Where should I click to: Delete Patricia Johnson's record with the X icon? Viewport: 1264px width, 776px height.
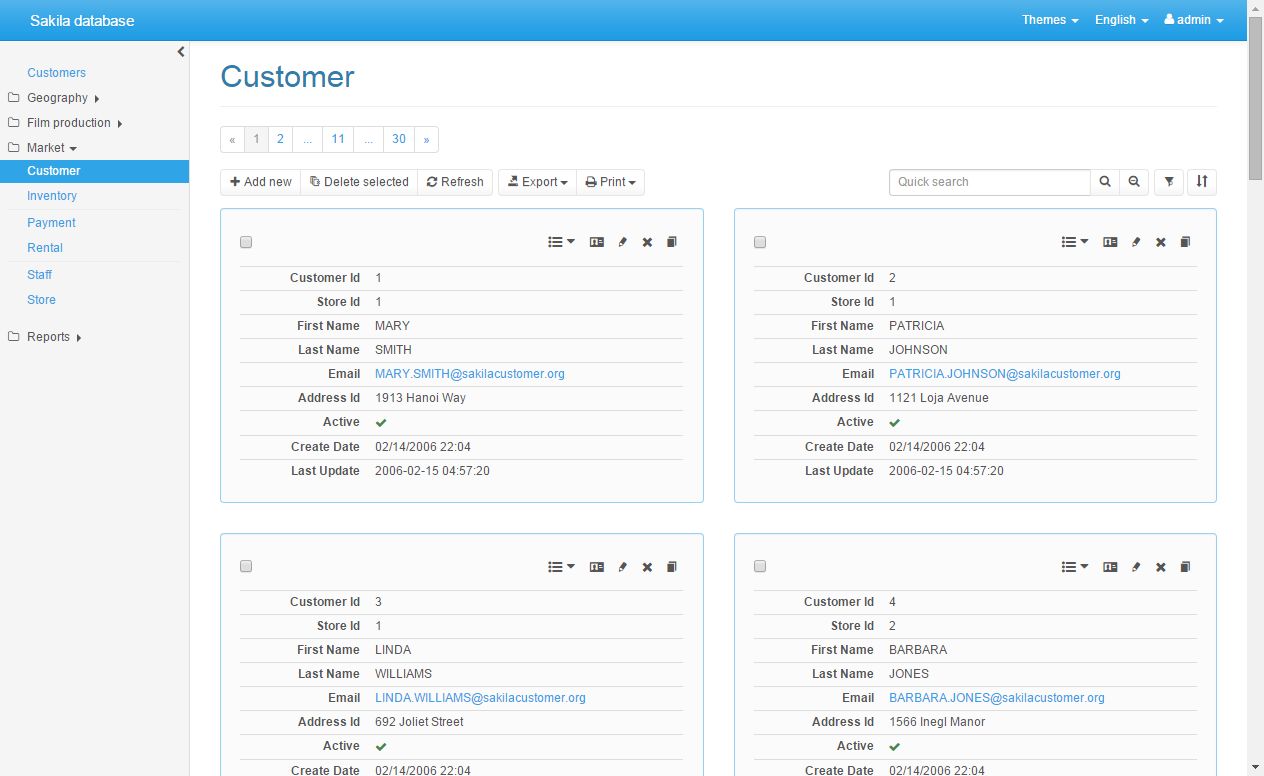(x=1160, y=242)
